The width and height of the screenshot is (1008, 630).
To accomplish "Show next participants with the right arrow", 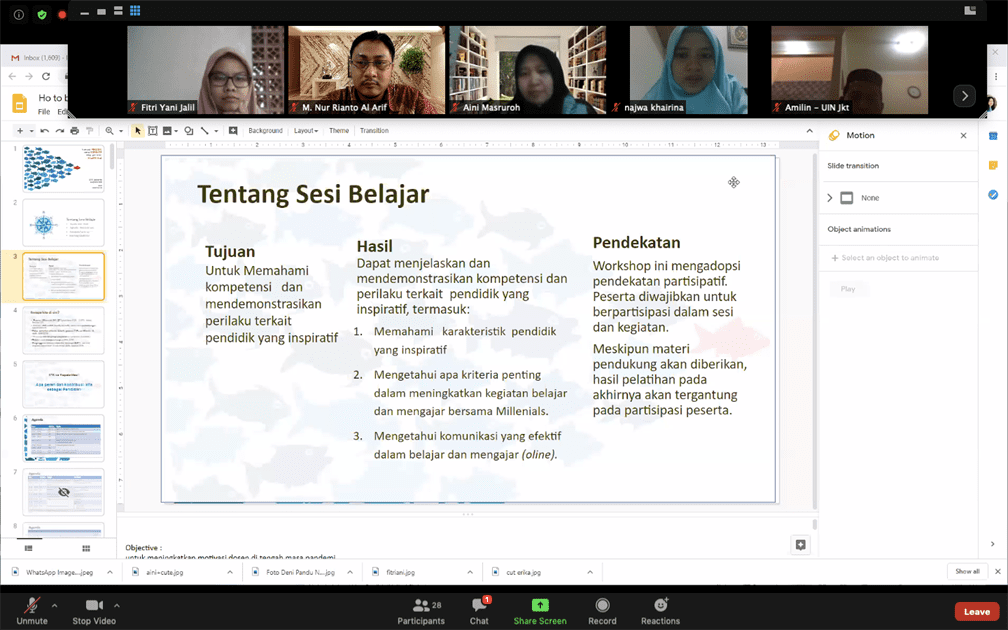I will [964, 96].
